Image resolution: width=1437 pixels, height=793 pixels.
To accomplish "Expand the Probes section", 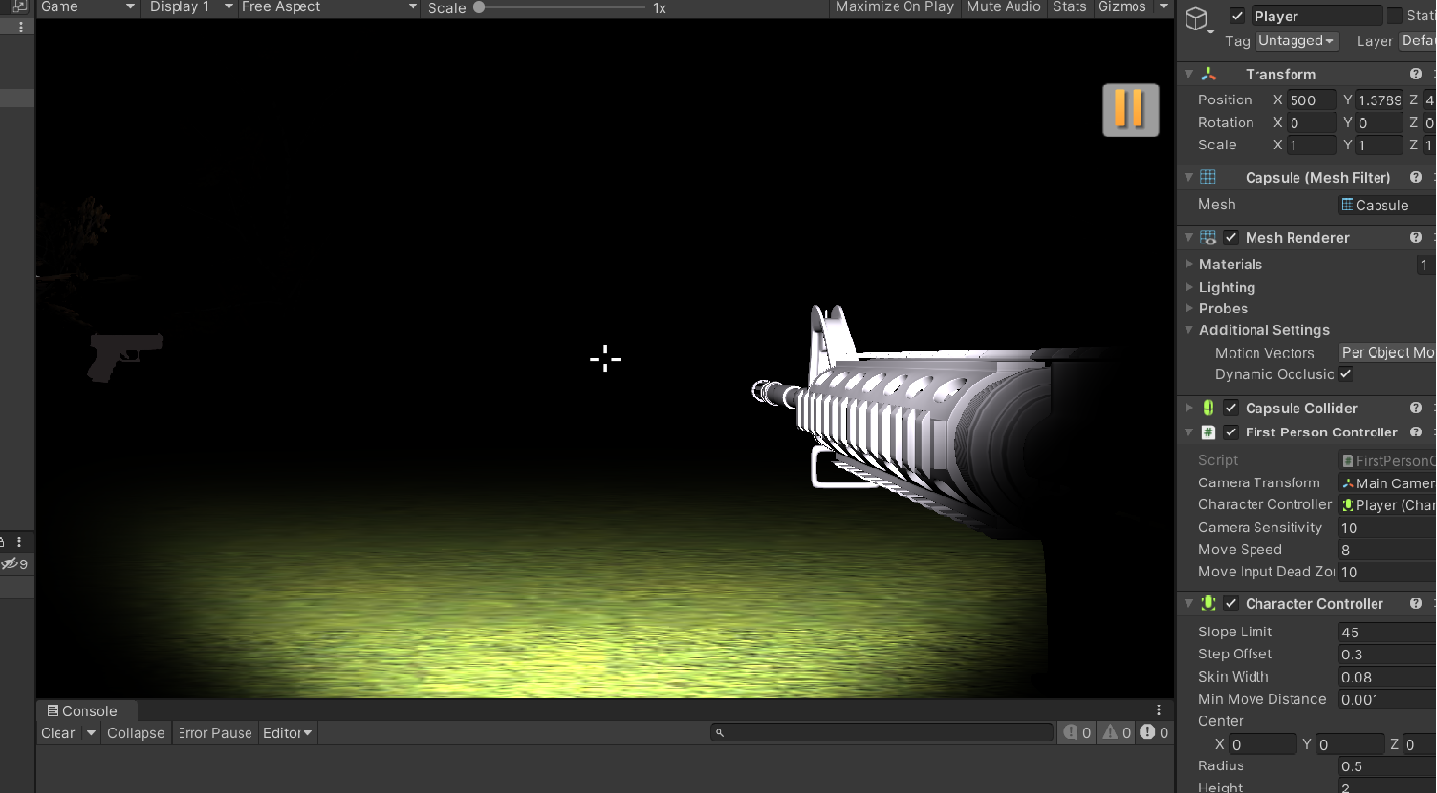I will [x=1189, y=308].
